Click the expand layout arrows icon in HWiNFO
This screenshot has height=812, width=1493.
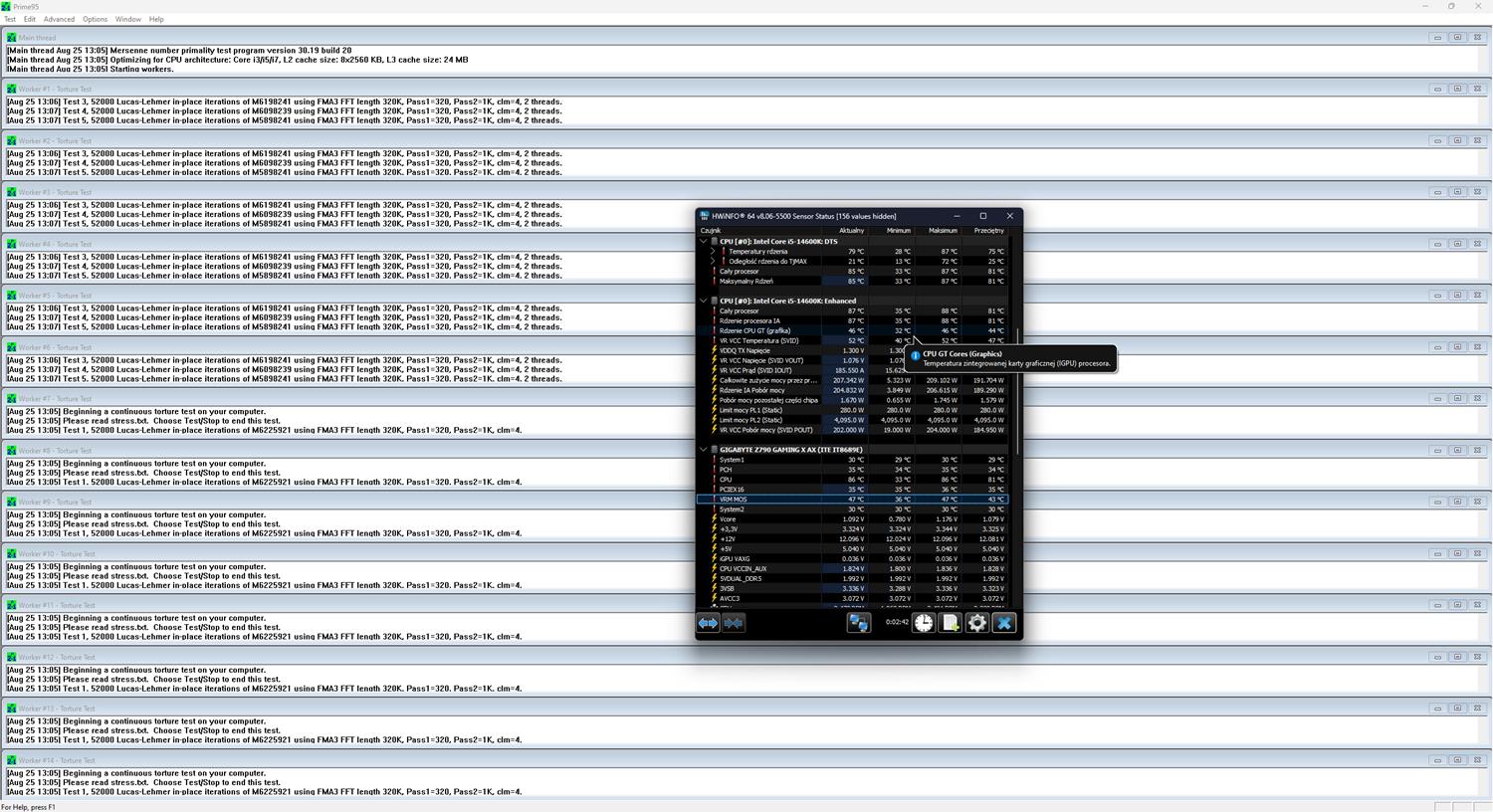tap(708, 623)
